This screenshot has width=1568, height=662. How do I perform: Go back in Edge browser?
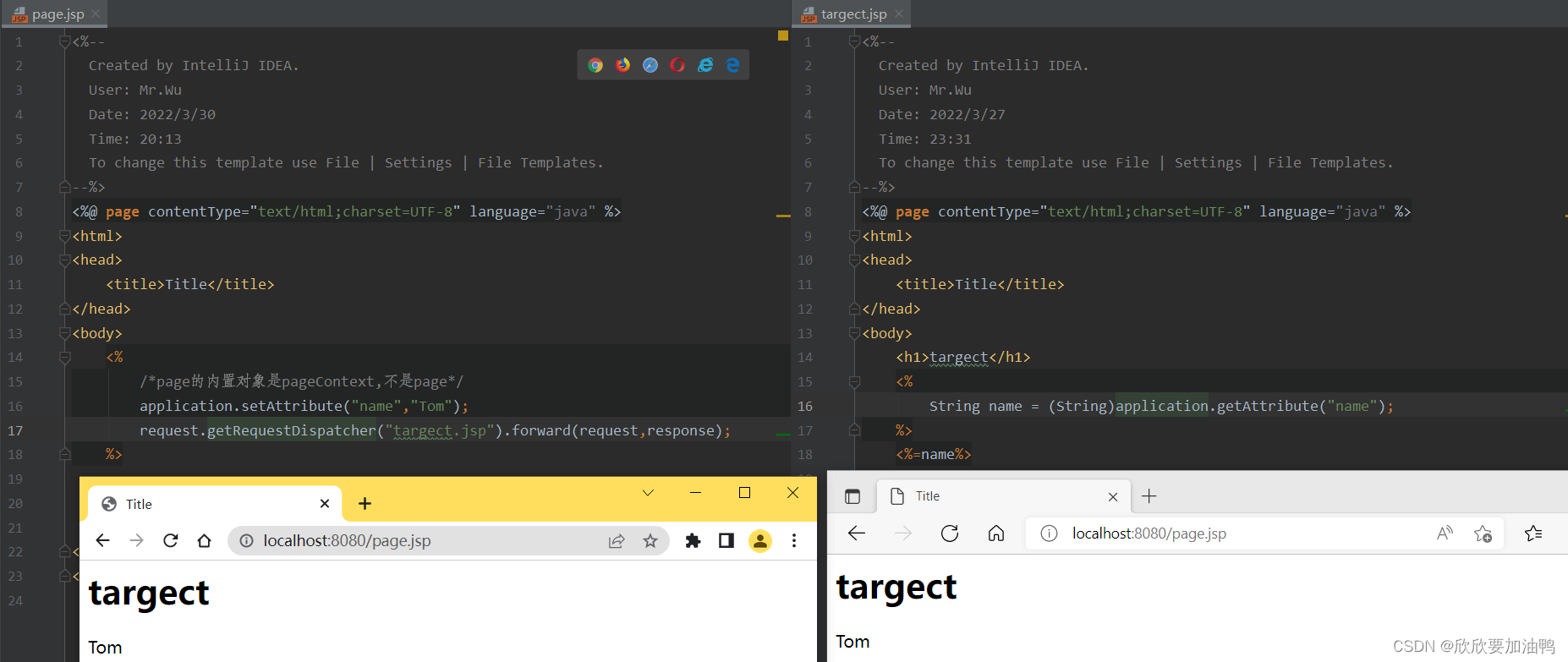pos(857,533)
